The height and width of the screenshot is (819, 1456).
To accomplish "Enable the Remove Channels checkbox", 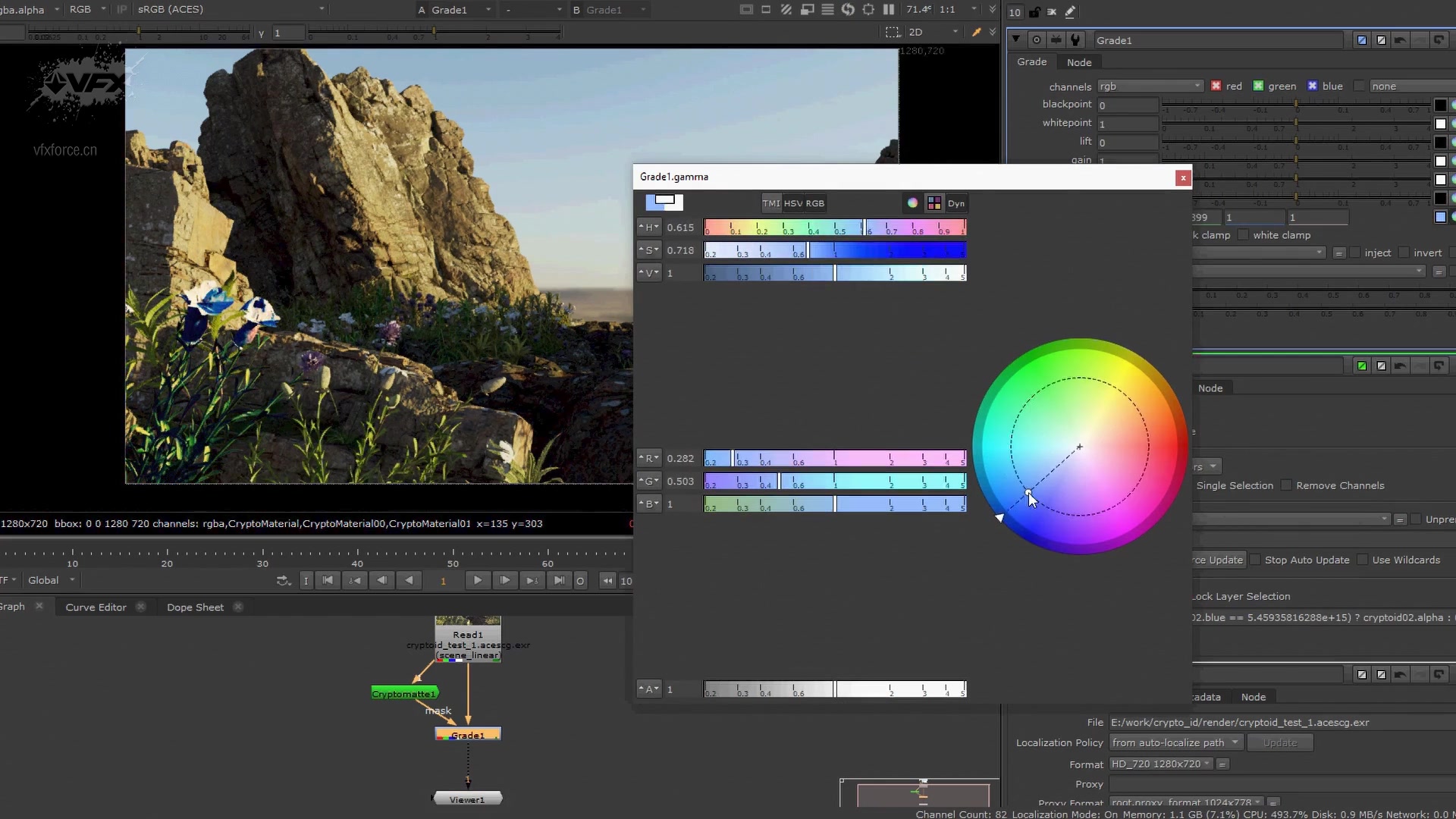I will [x=1286, y=485].
